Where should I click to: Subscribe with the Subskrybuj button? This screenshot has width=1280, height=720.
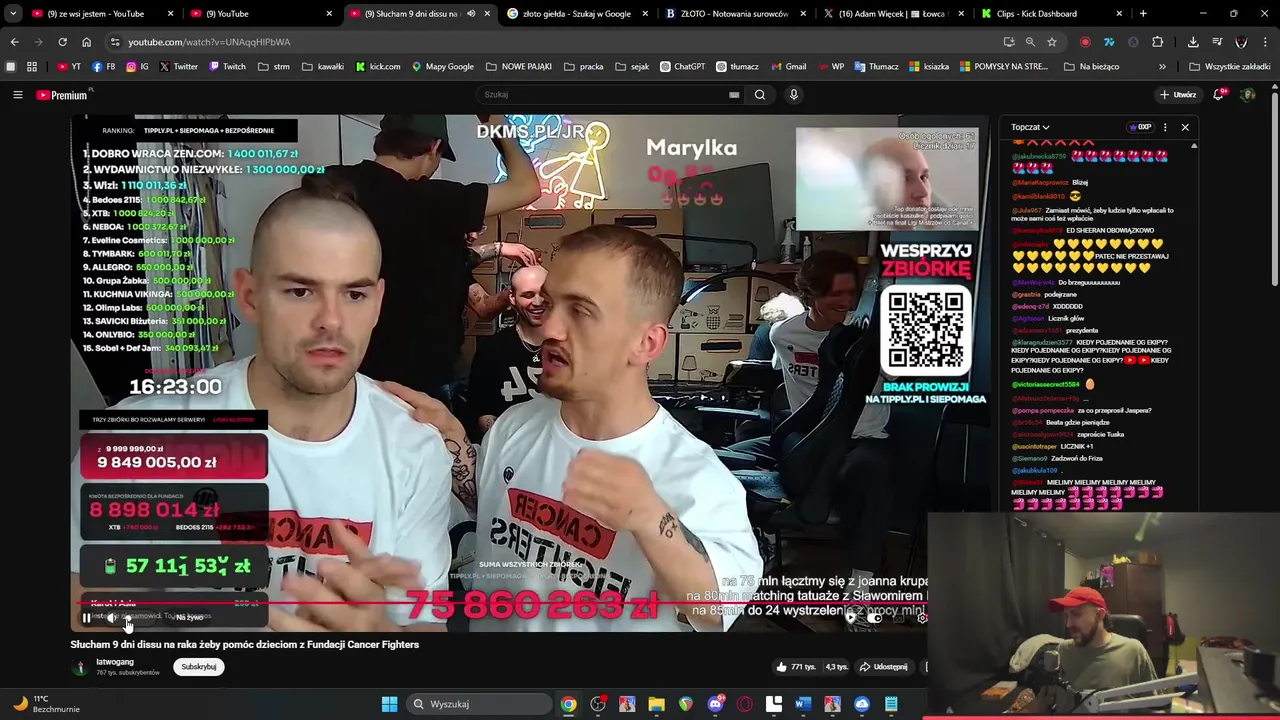pos(199,667)
